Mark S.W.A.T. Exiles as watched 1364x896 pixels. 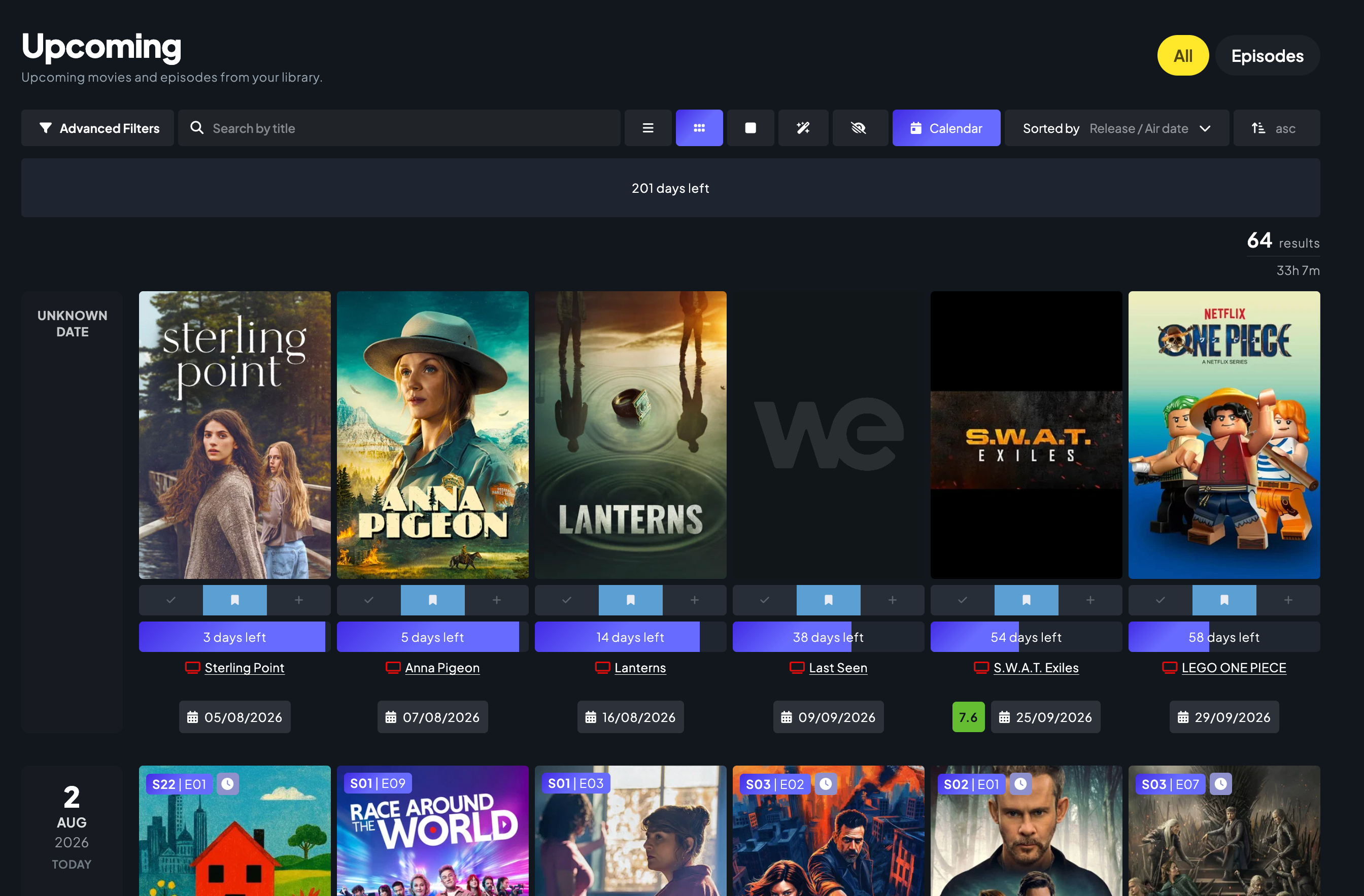(962, 600)
